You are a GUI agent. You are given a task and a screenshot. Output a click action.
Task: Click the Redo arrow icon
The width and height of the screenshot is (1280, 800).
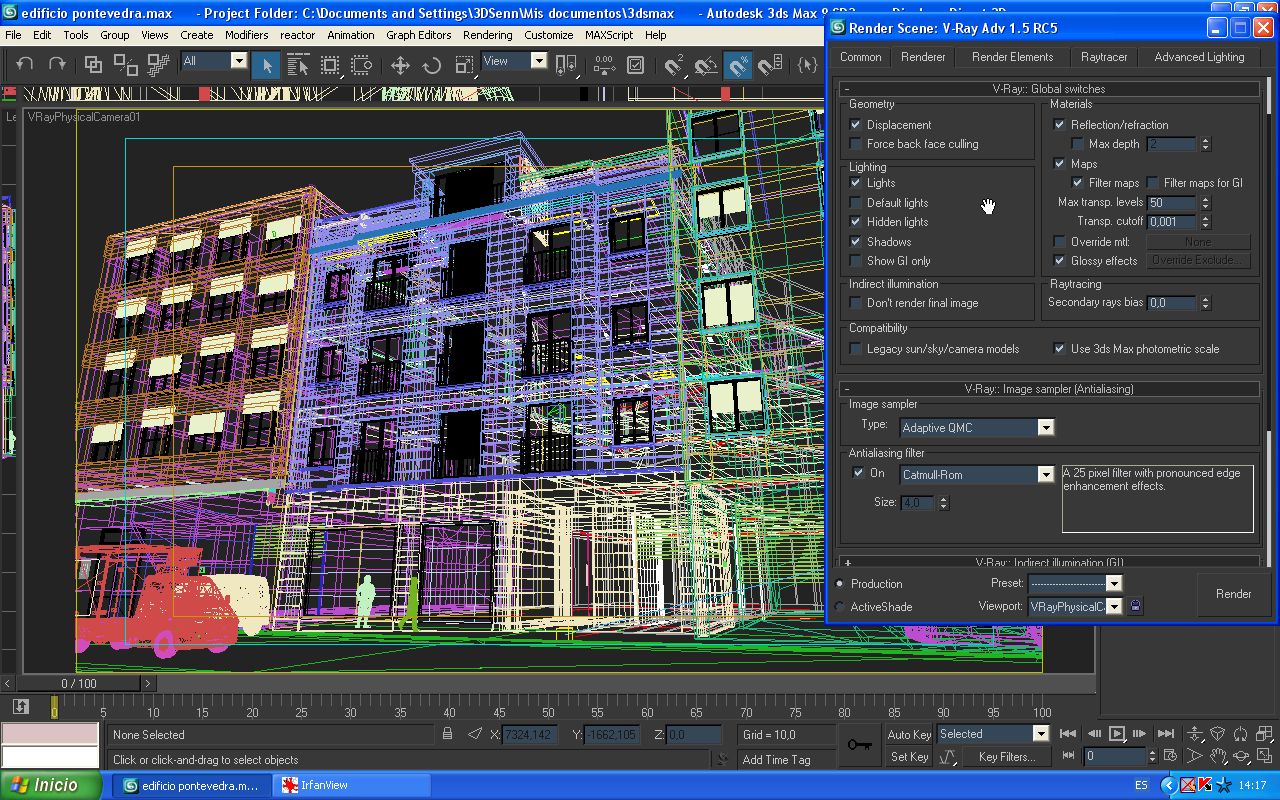point(58,65)
